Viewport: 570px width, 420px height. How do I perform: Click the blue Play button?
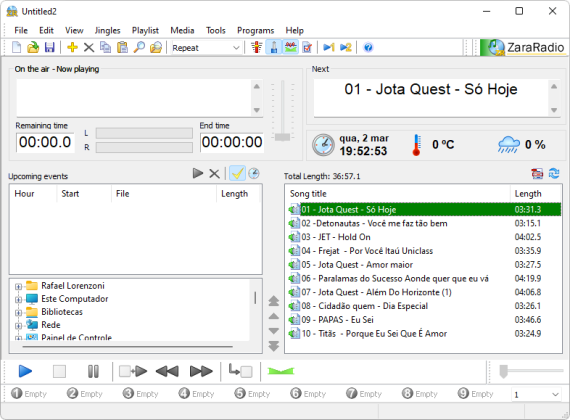pos(25,371)
